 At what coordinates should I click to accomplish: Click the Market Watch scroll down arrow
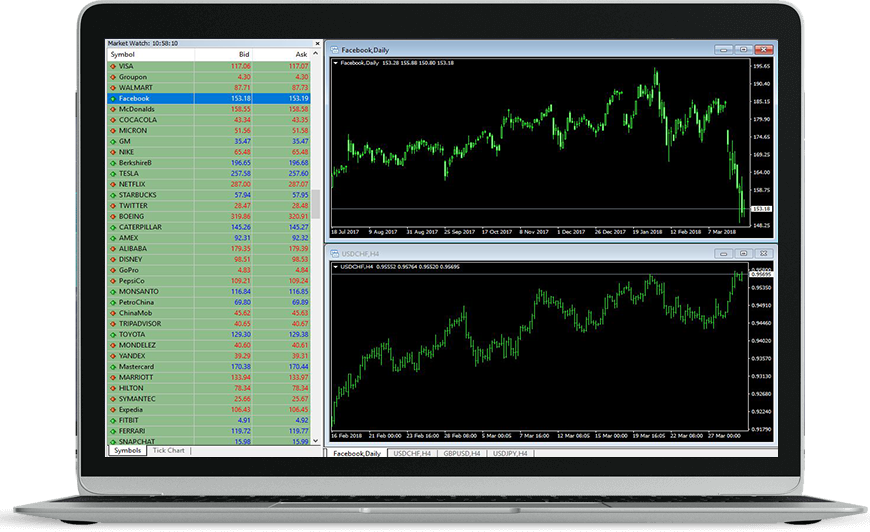(x=316, y=440)
